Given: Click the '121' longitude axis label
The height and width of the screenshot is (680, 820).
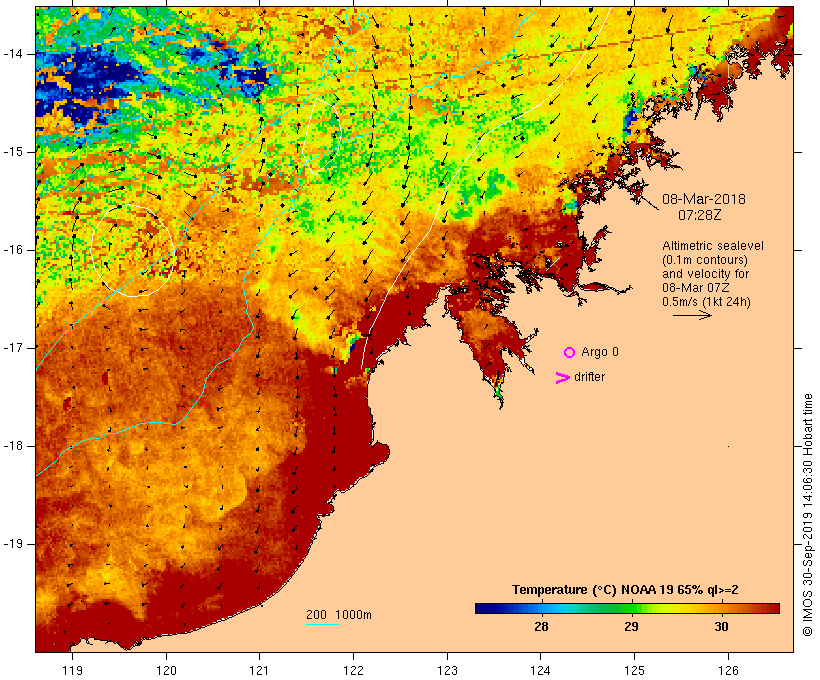Looking at the screenshot, I should click(x=259, y=671).
